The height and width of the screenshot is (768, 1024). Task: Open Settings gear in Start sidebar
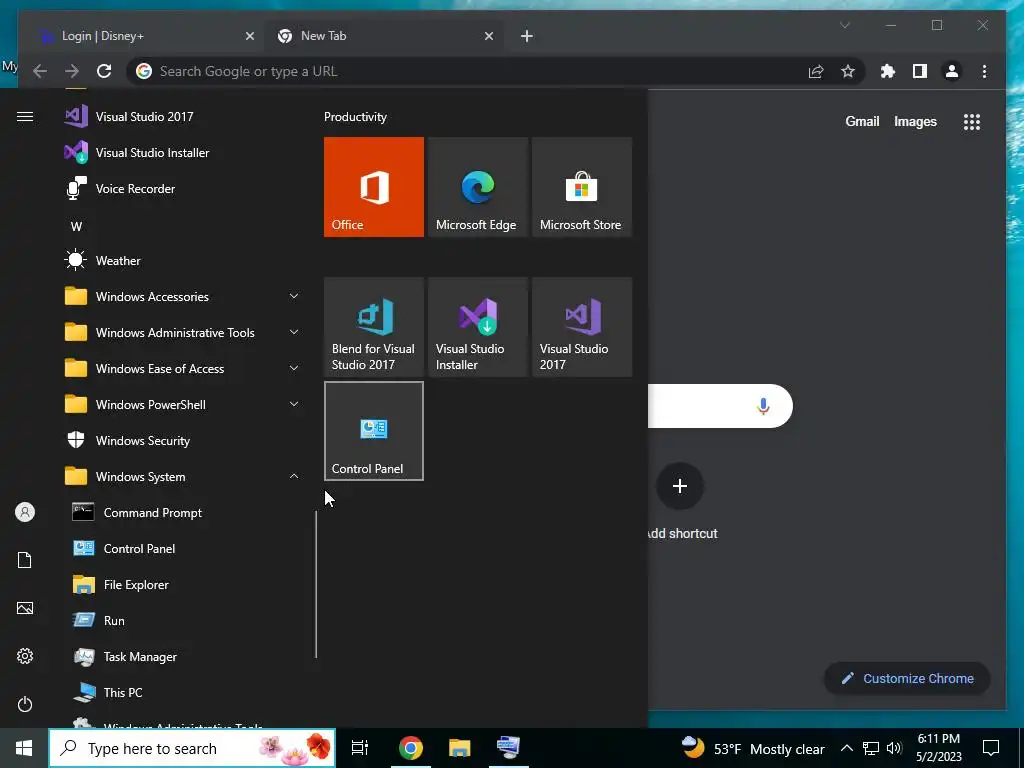click(x=25, y=656)
